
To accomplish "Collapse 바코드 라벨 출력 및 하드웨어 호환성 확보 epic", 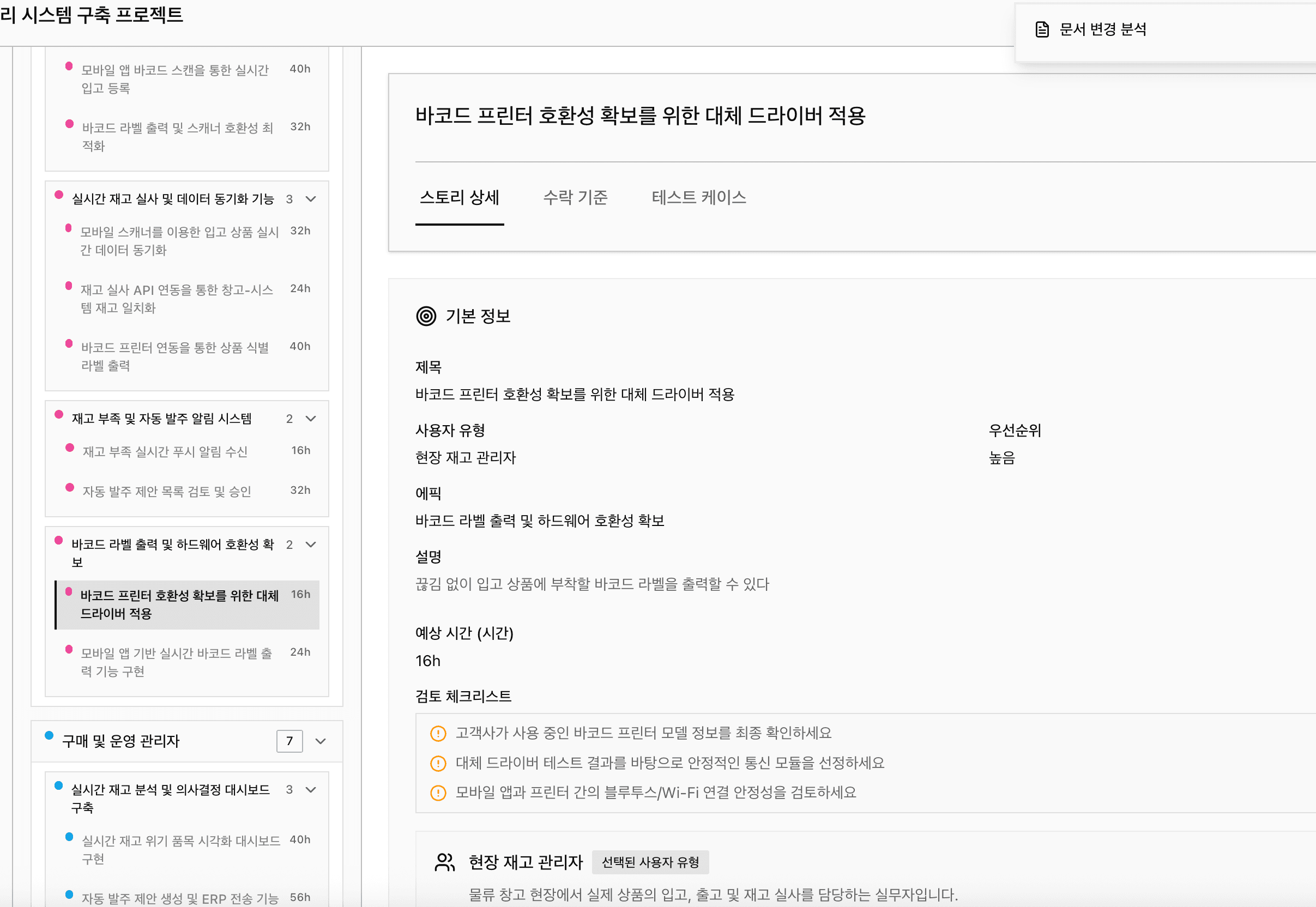I will 311,545.
